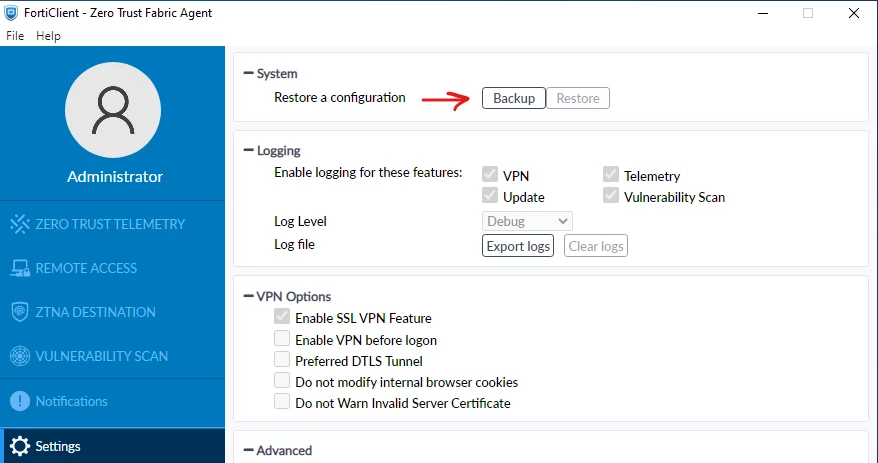
Task: Click the Notifications label in sidebar
Action: 72,401
